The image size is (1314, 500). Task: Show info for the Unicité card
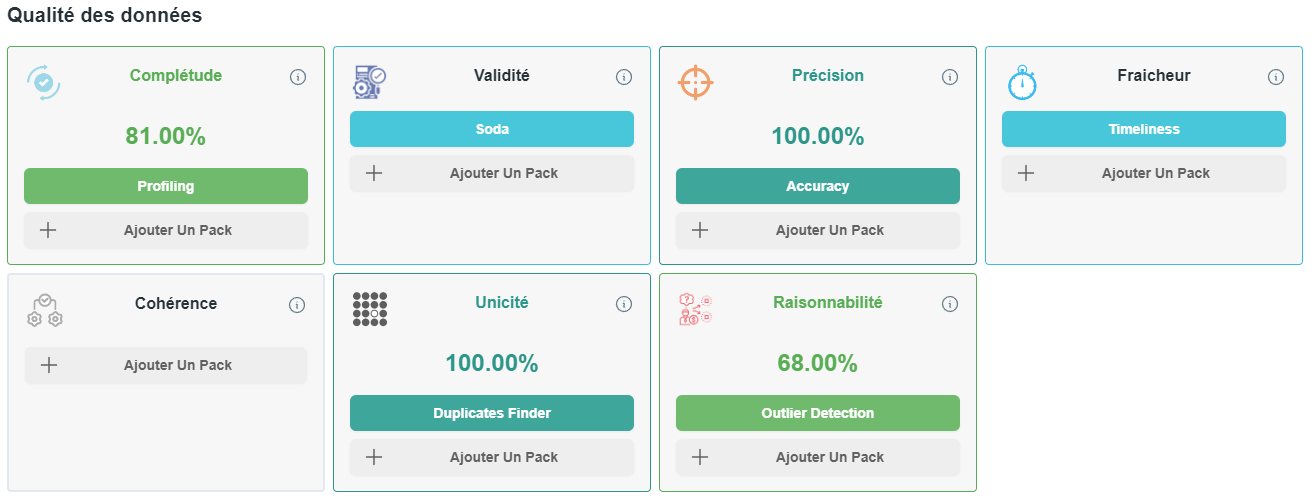624,304
